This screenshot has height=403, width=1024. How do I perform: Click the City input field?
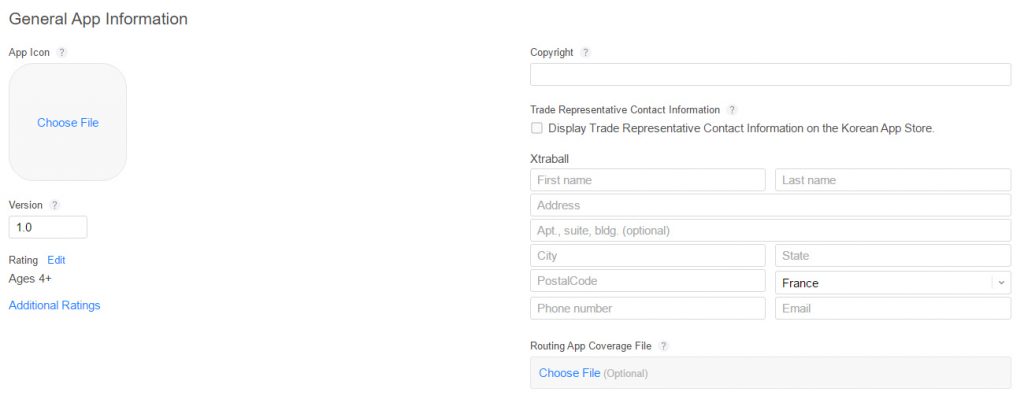point(647,256)
